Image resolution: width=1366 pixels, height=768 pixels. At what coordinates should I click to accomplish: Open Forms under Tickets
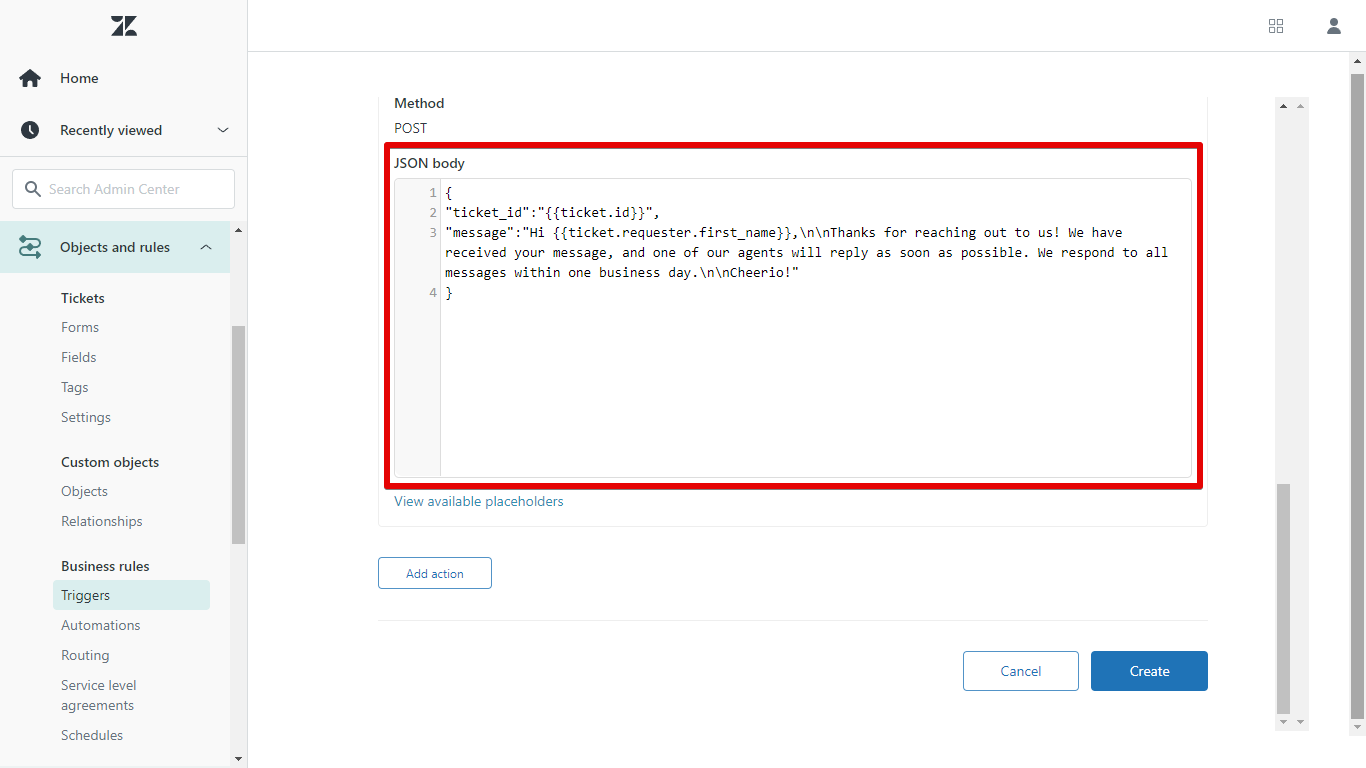[80, 327]
